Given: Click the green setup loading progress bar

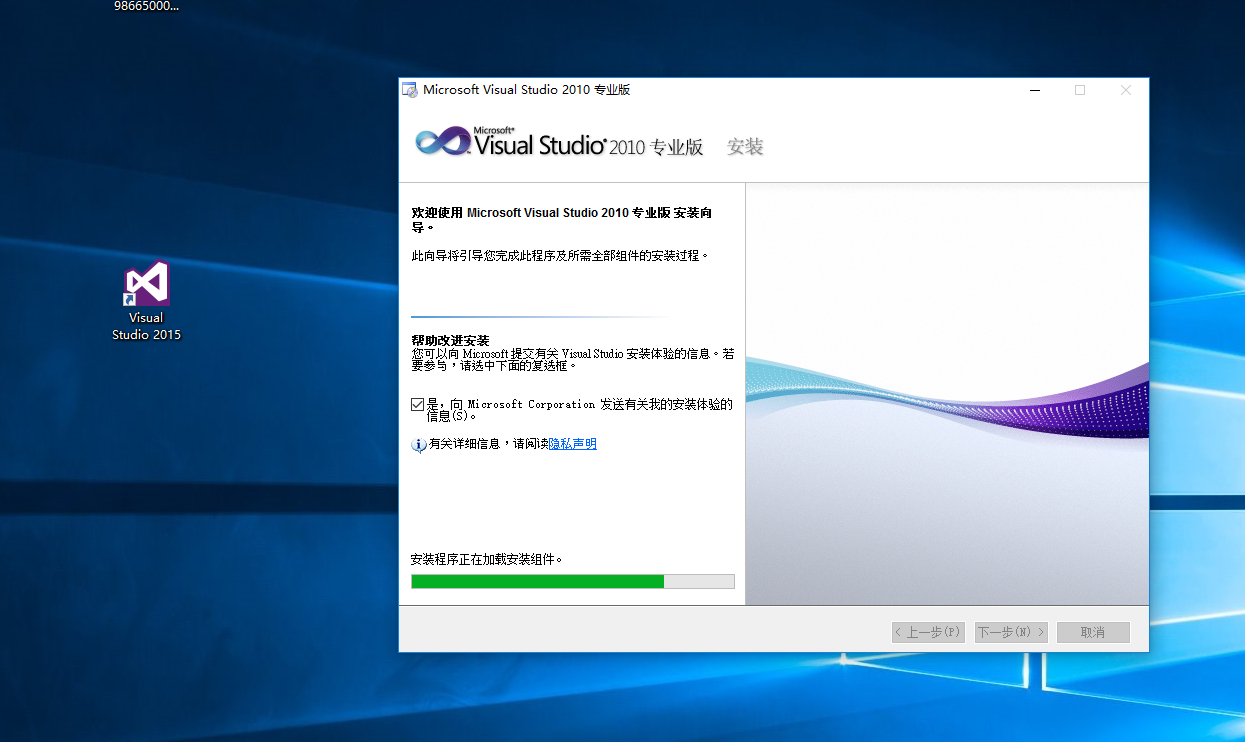Looking at the screenshot, I should [x=573, y=581].
